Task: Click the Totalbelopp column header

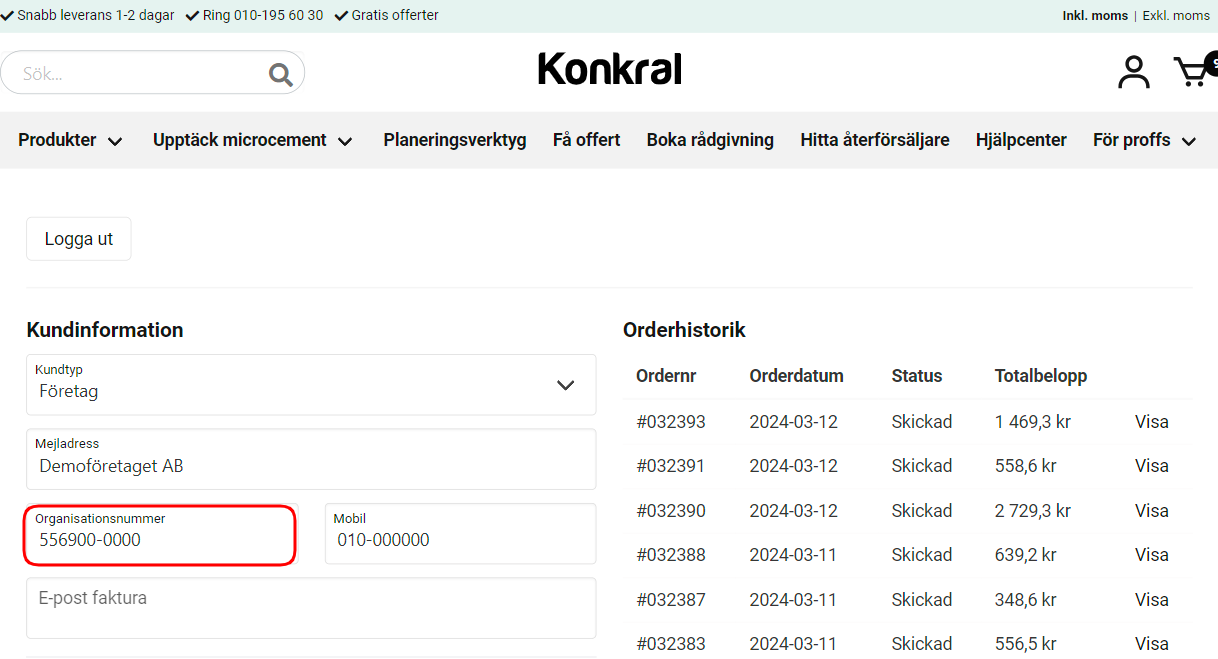Action: (1041, 376)
